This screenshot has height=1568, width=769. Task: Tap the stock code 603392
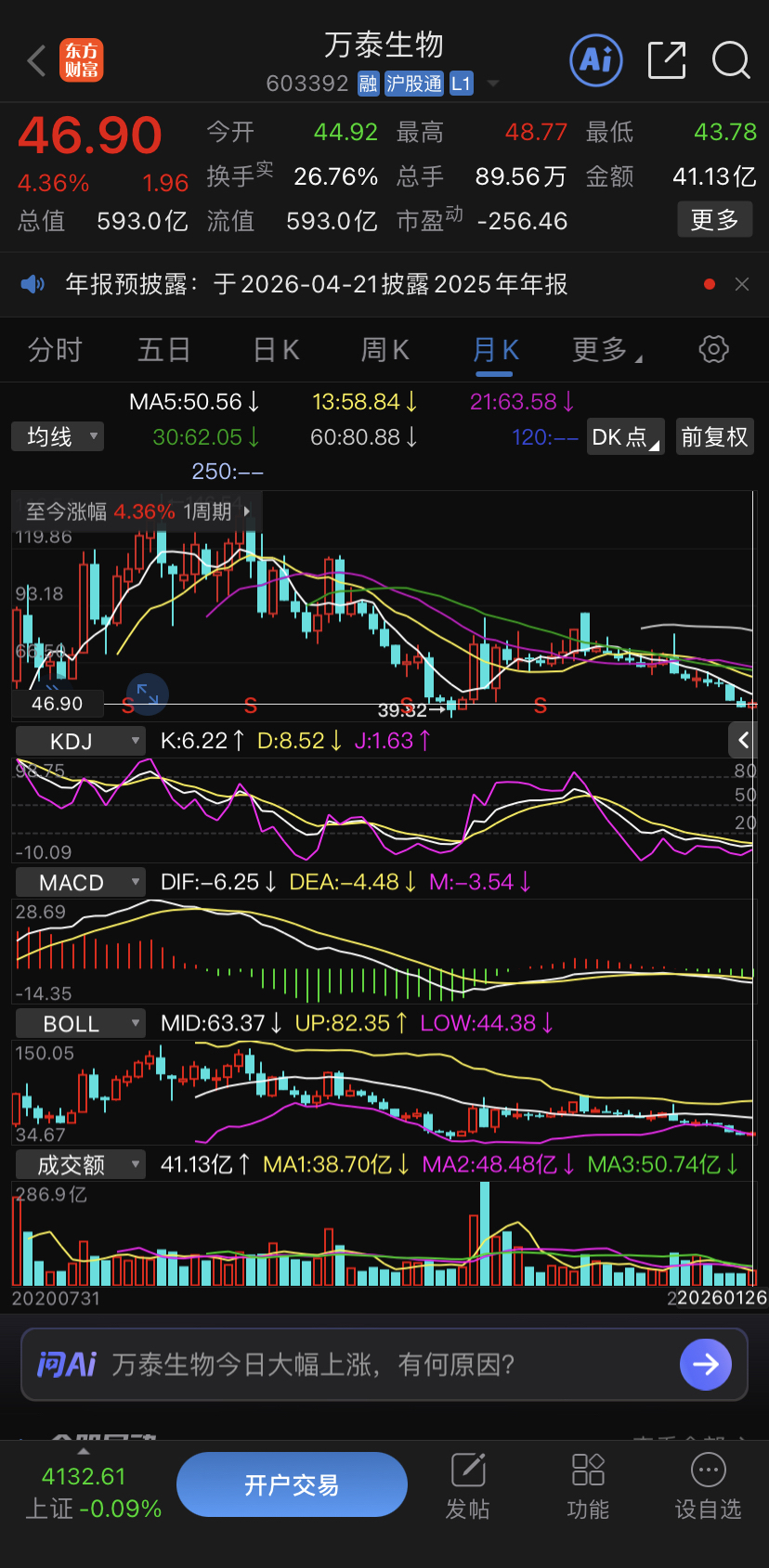pyautogui.click(x=307, y=84)
